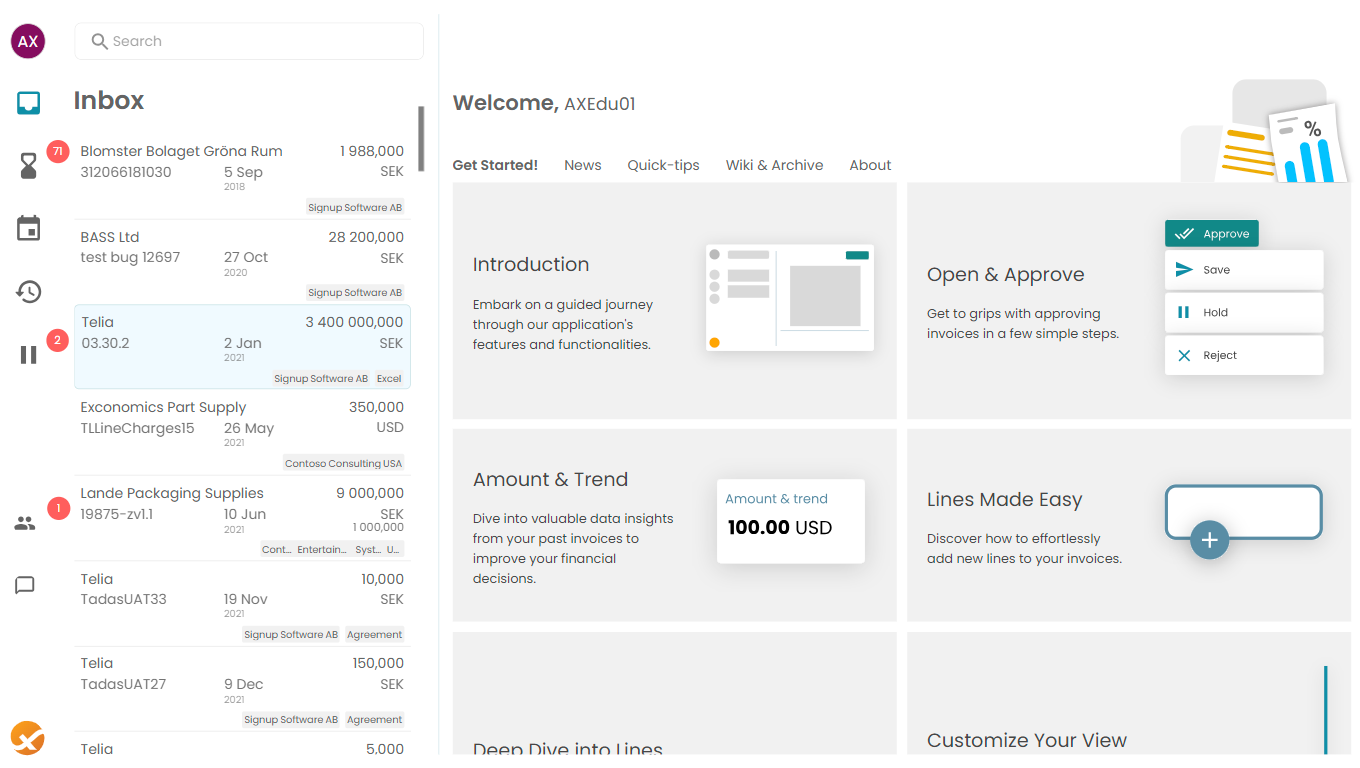Click the 19875-zv1.1 invoice number
1360x768 pixels.
(x=117, y=514)
